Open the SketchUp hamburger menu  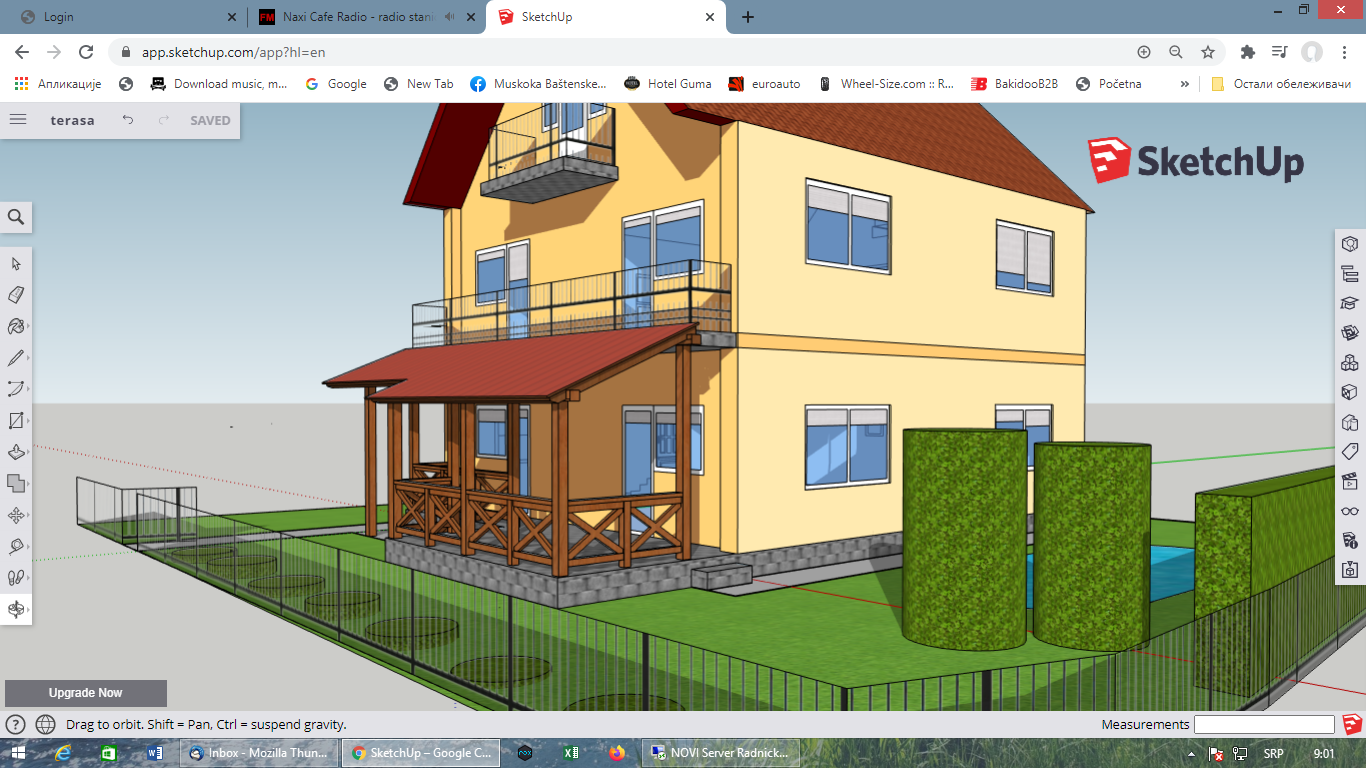(18, 120)
